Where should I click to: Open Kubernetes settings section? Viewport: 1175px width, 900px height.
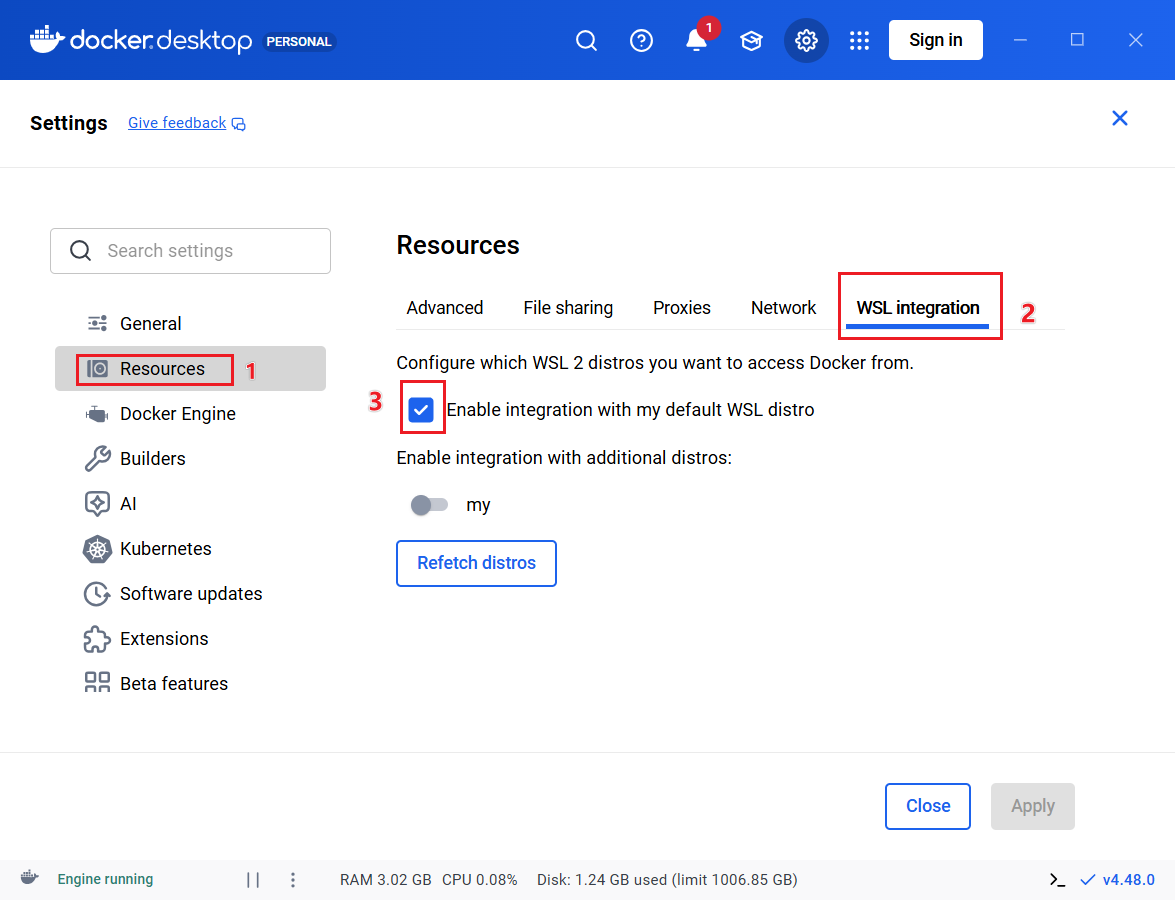coord(165,549)
